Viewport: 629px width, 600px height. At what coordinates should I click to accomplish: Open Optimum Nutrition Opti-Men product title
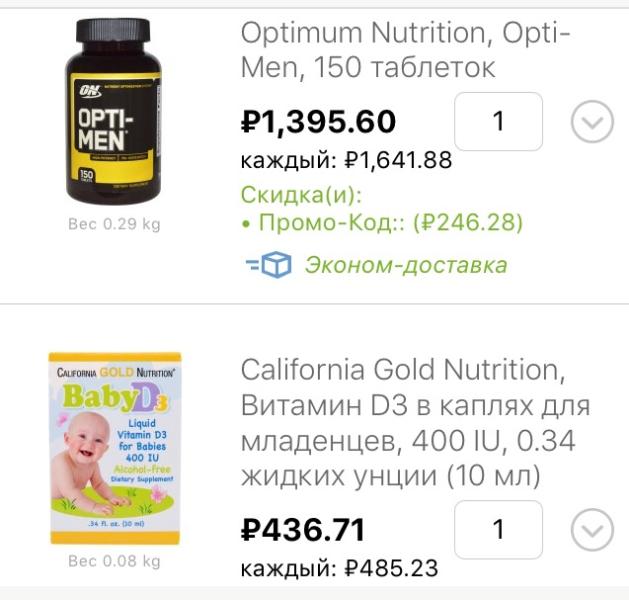coord(405,50)
